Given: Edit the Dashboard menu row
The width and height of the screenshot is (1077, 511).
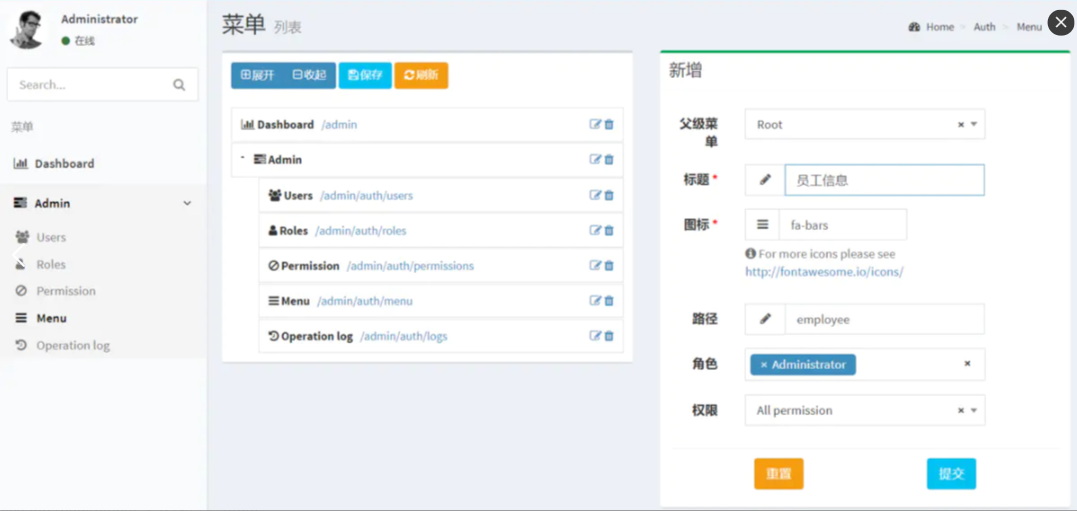Looking at the screenshot, I should point(596,124).
